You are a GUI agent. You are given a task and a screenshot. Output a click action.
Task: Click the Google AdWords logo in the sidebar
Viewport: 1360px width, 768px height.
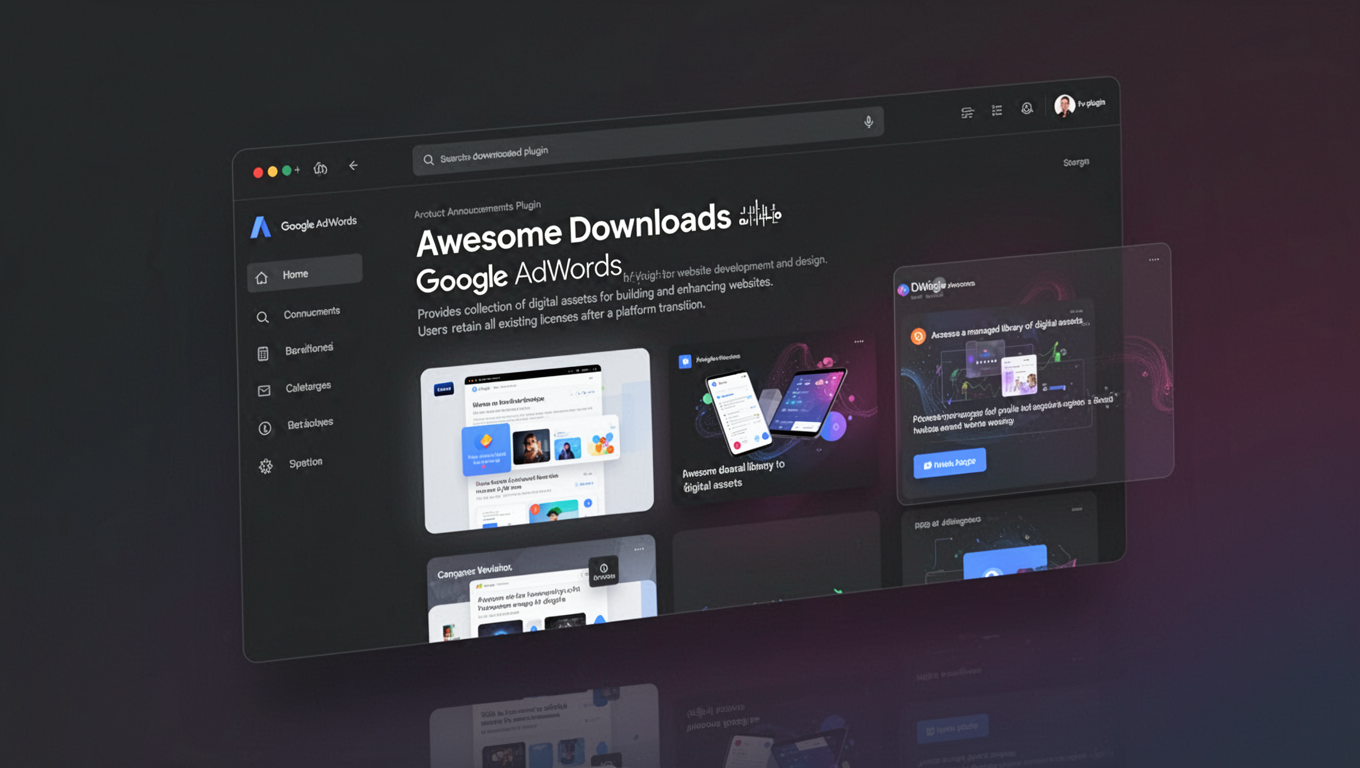[262, 227]
